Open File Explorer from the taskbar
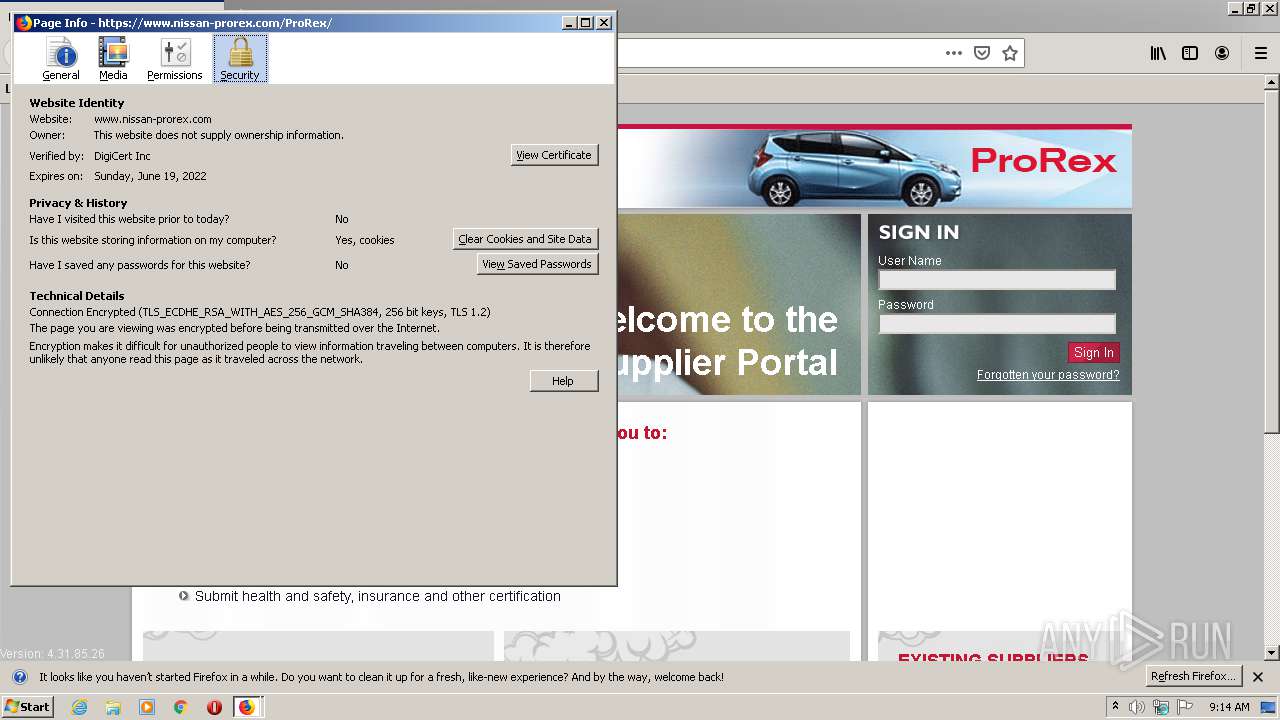This screenshot has height=720, width=1280. pyautogui.click(x=113, y=707)
